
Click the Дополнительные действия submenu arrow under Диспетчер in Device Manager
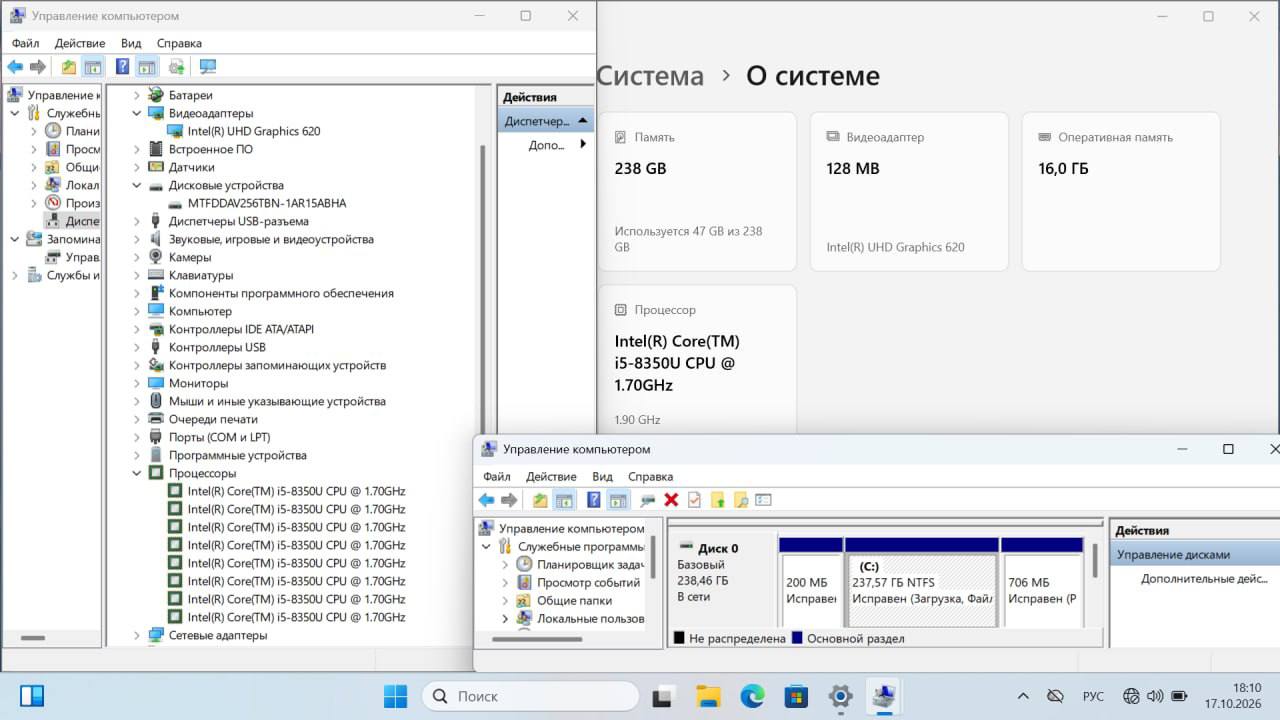pos(583,145)
